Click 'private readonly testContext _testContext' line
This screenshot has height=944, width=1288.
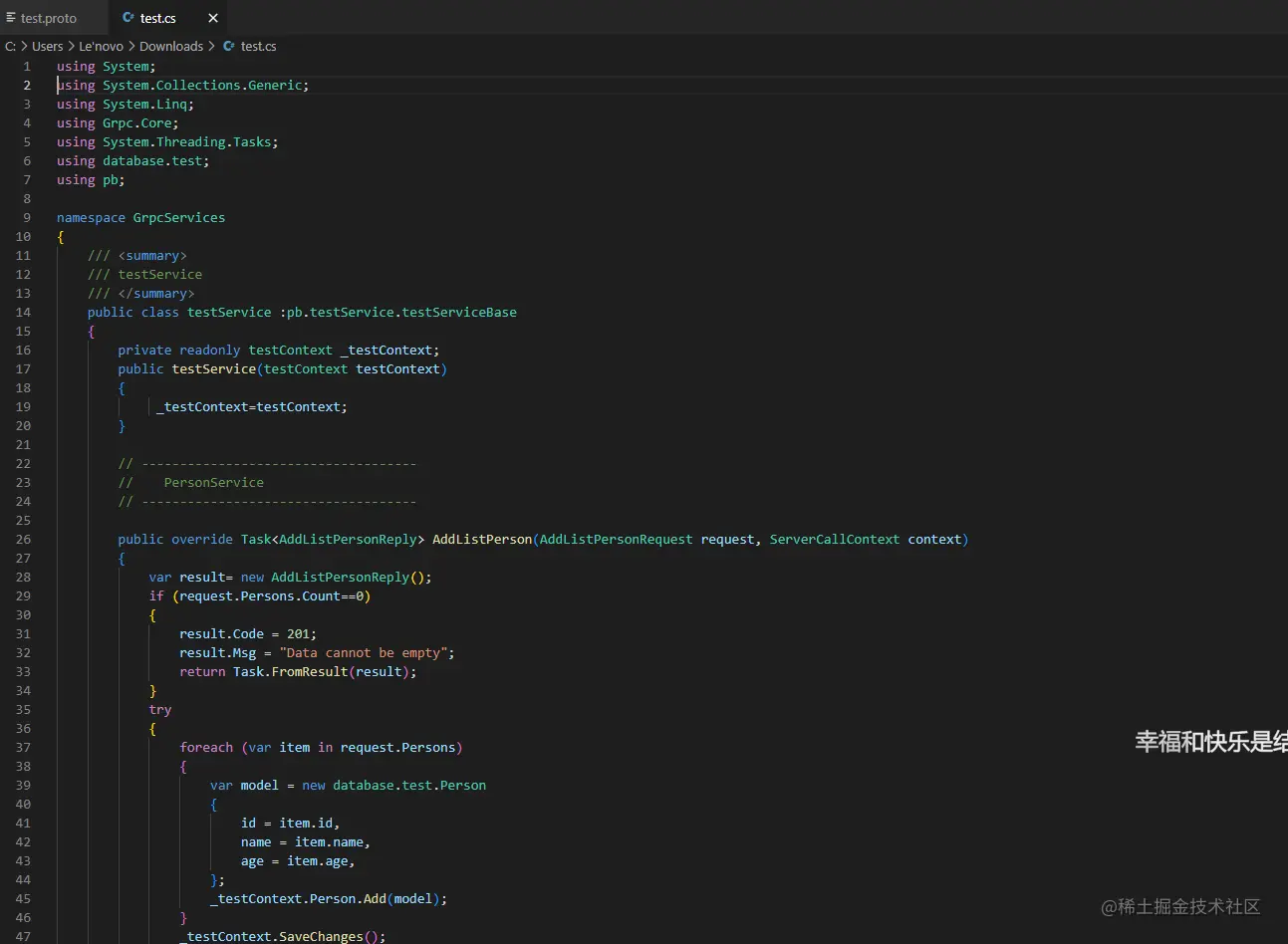click(x=278, y=350)
